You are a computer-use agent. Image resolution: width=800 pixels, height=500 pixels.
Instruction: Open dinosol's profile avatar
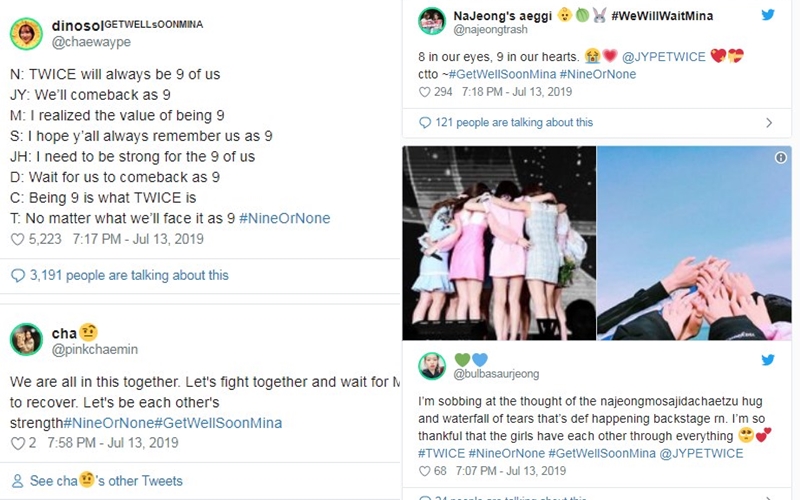point(26,33)
